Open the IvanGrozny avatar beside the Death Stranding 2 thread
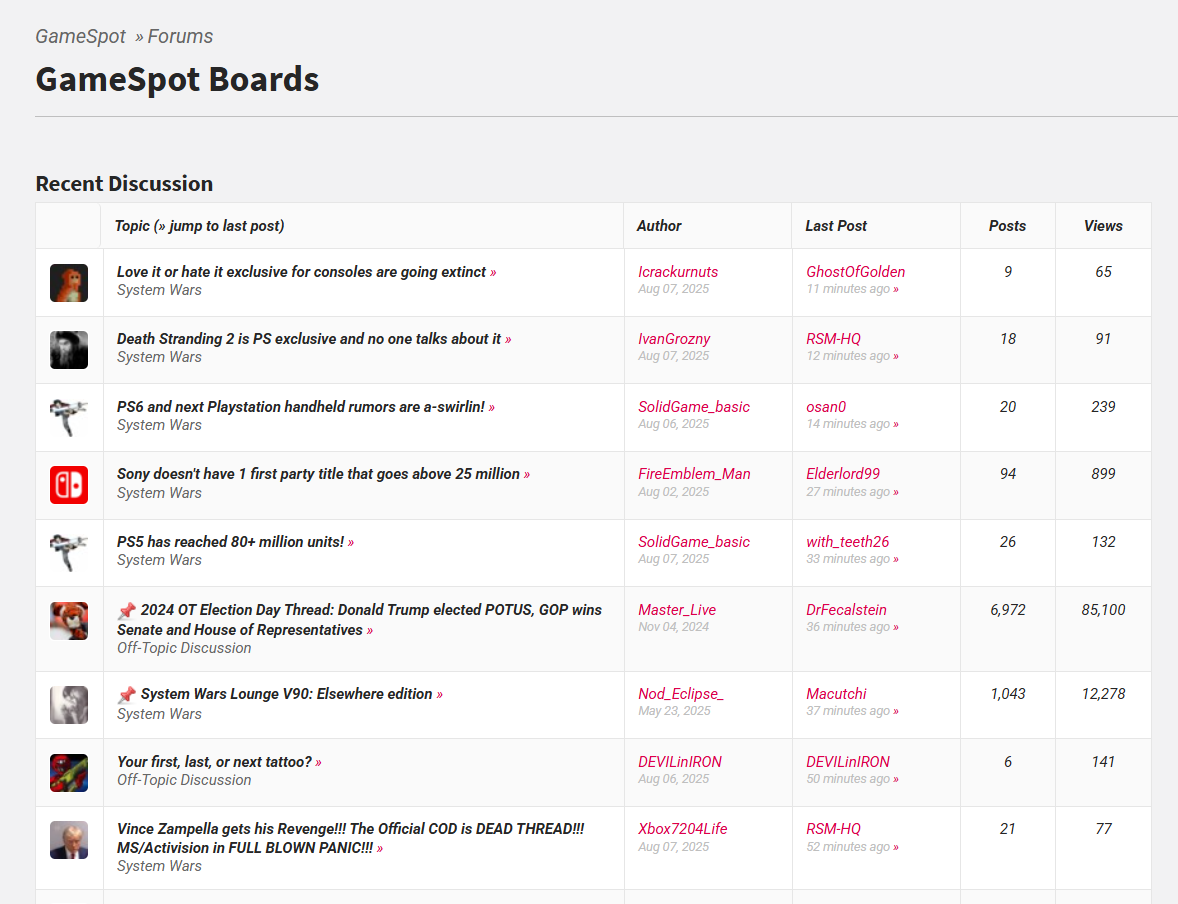 tap(69, 350)
